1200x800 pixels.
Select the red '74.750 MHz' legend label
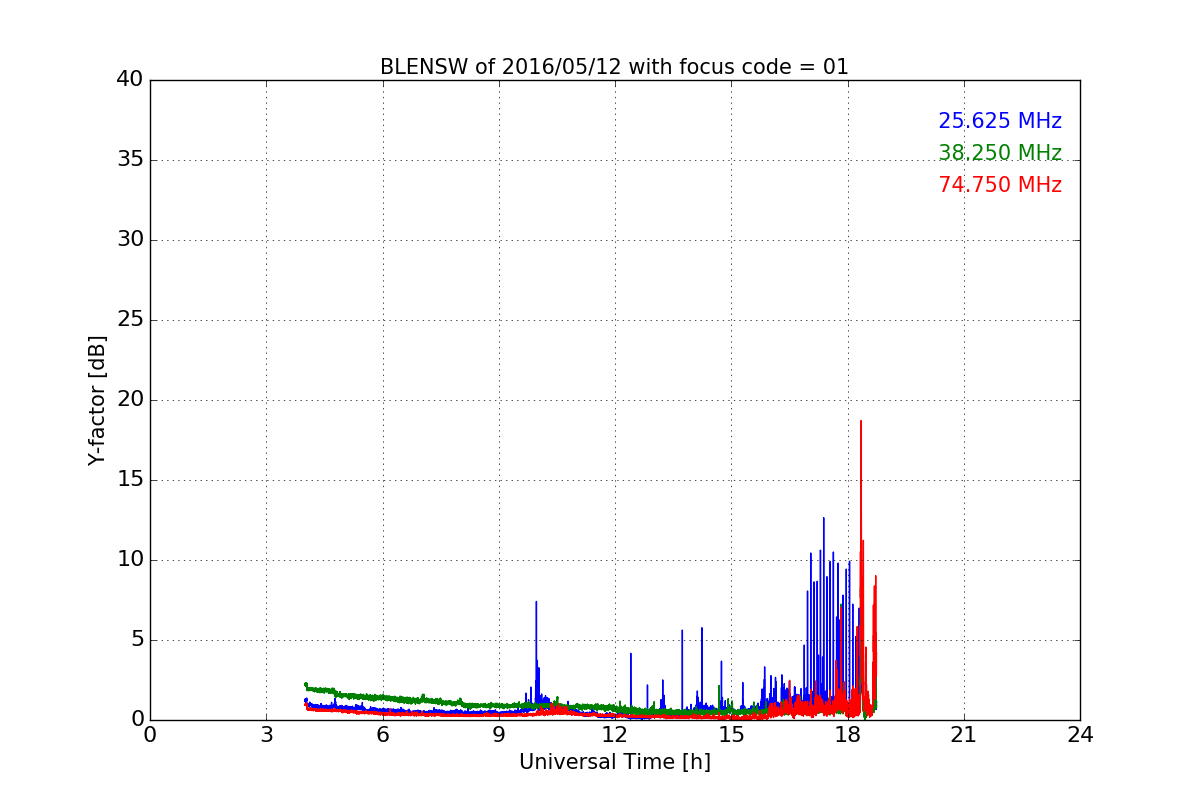tap(1000, 185)
